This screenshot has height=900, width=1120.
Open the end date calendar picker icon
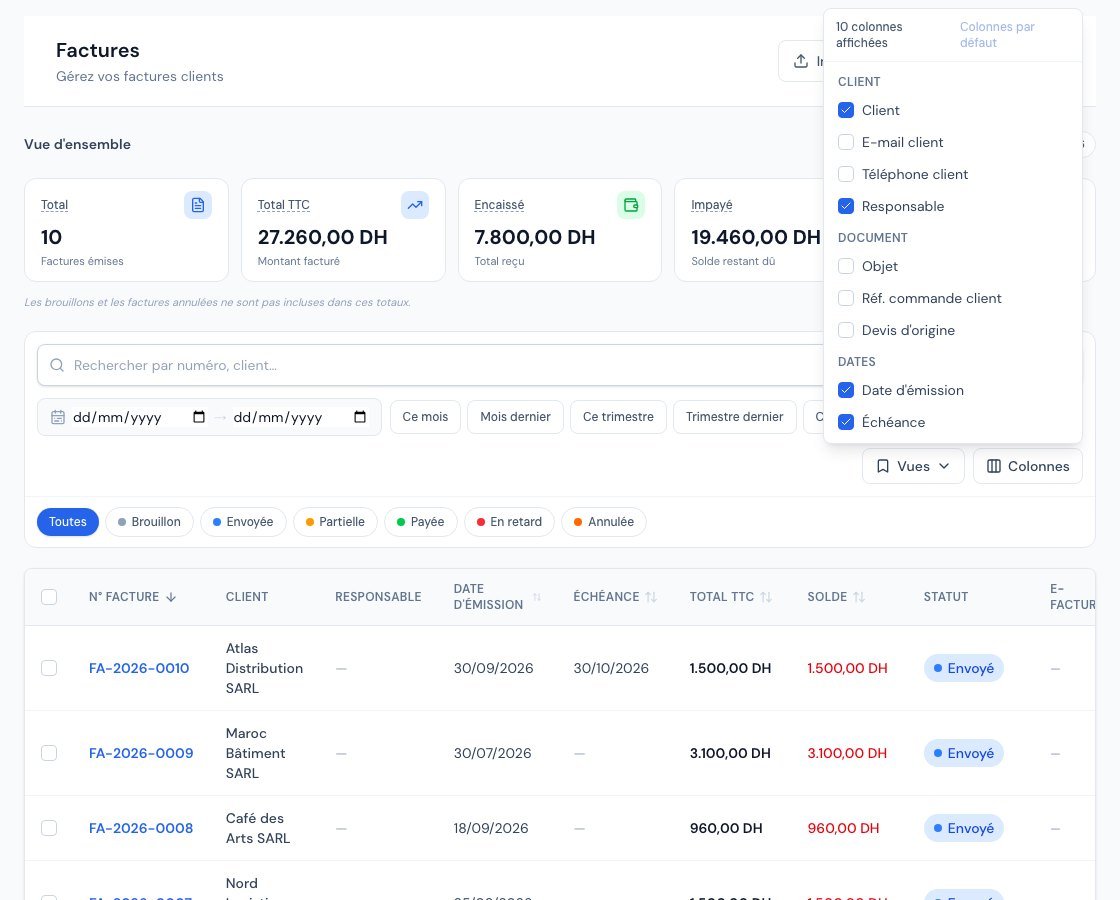pyautogui.click(x=360, y=417)
